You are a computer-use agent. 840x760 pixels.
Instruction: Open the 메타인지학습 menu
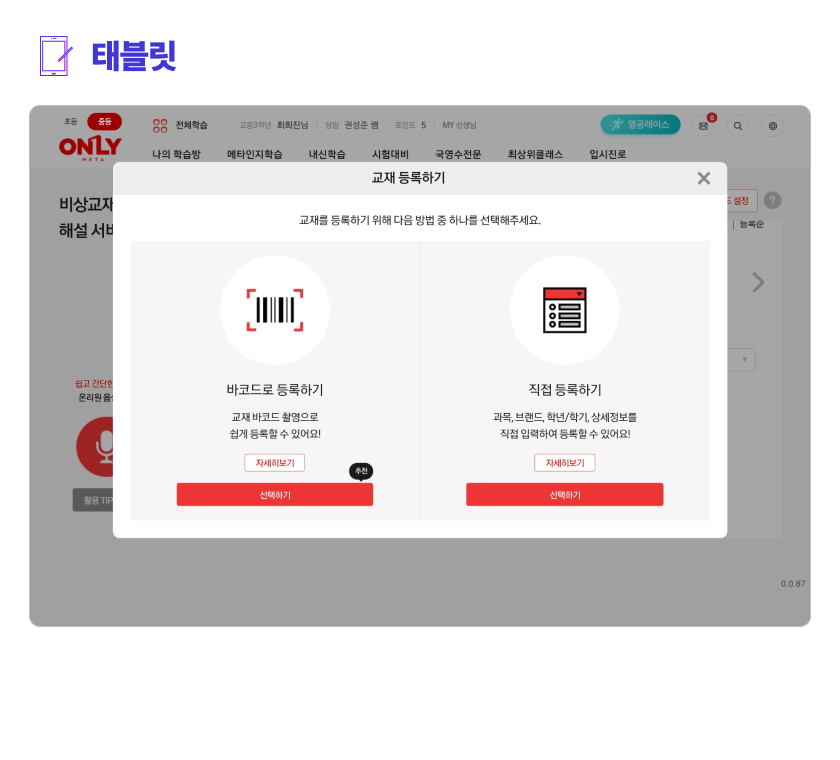tap(254, 154)
